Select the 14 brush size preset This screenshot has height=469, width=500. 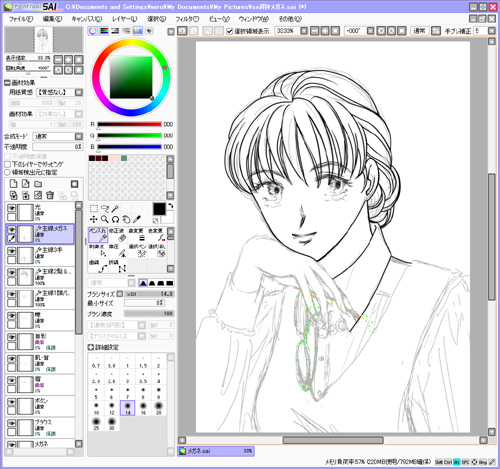[x=128, y=407]
